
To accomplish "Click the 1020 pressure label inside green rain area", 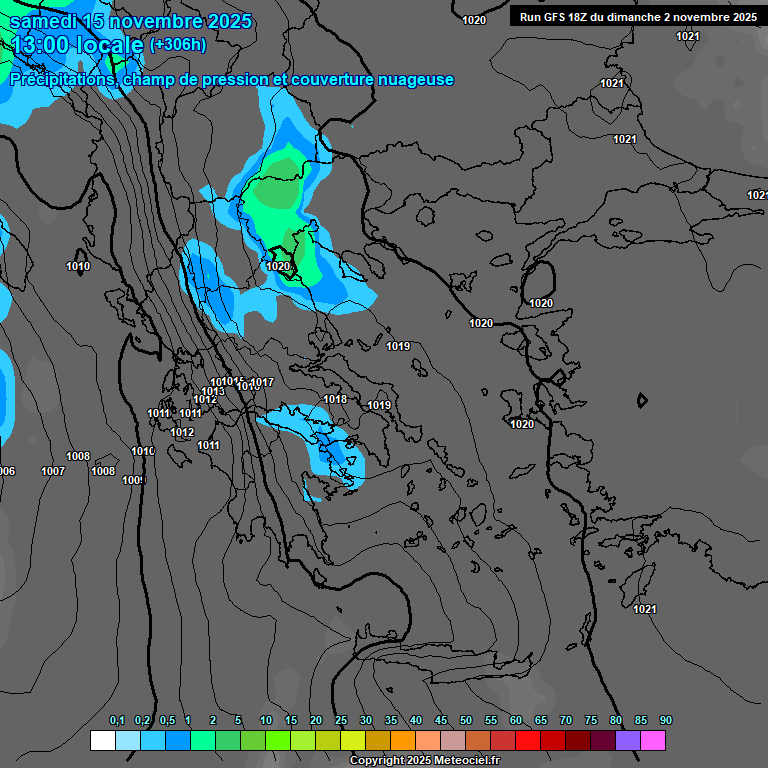I will (x=278, y=266).
